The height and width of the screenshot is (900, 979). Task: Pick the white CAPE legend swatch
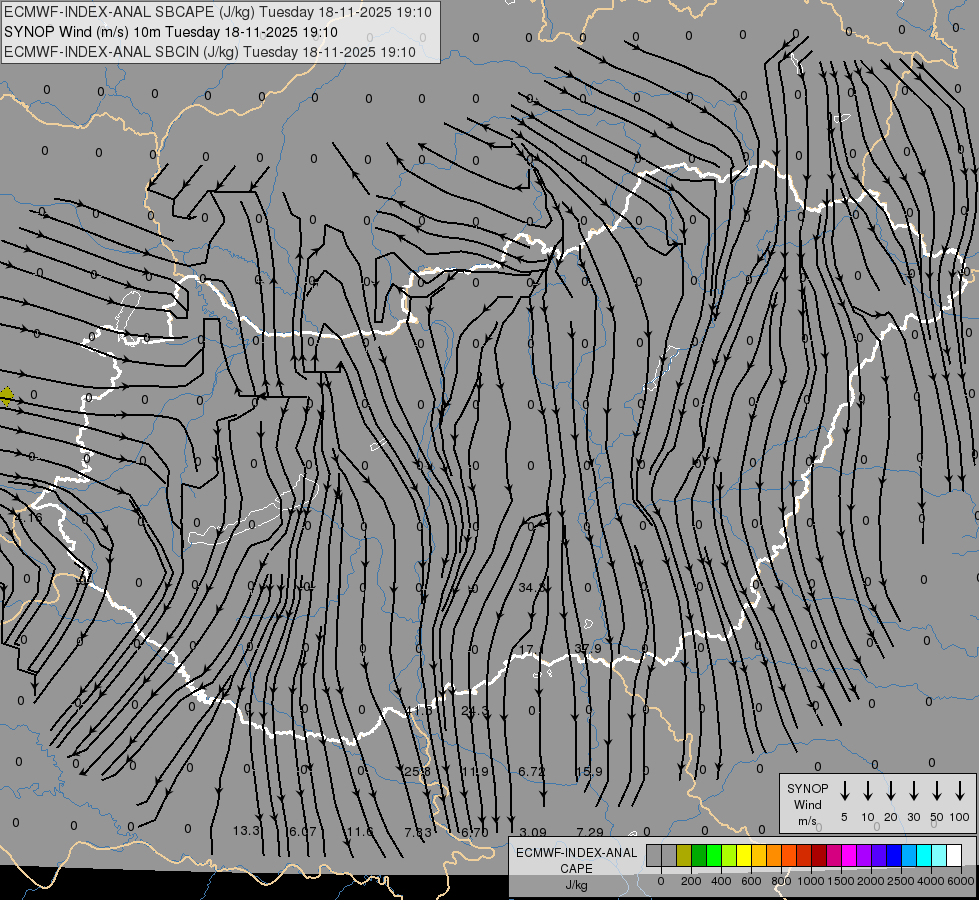(954, 855)
